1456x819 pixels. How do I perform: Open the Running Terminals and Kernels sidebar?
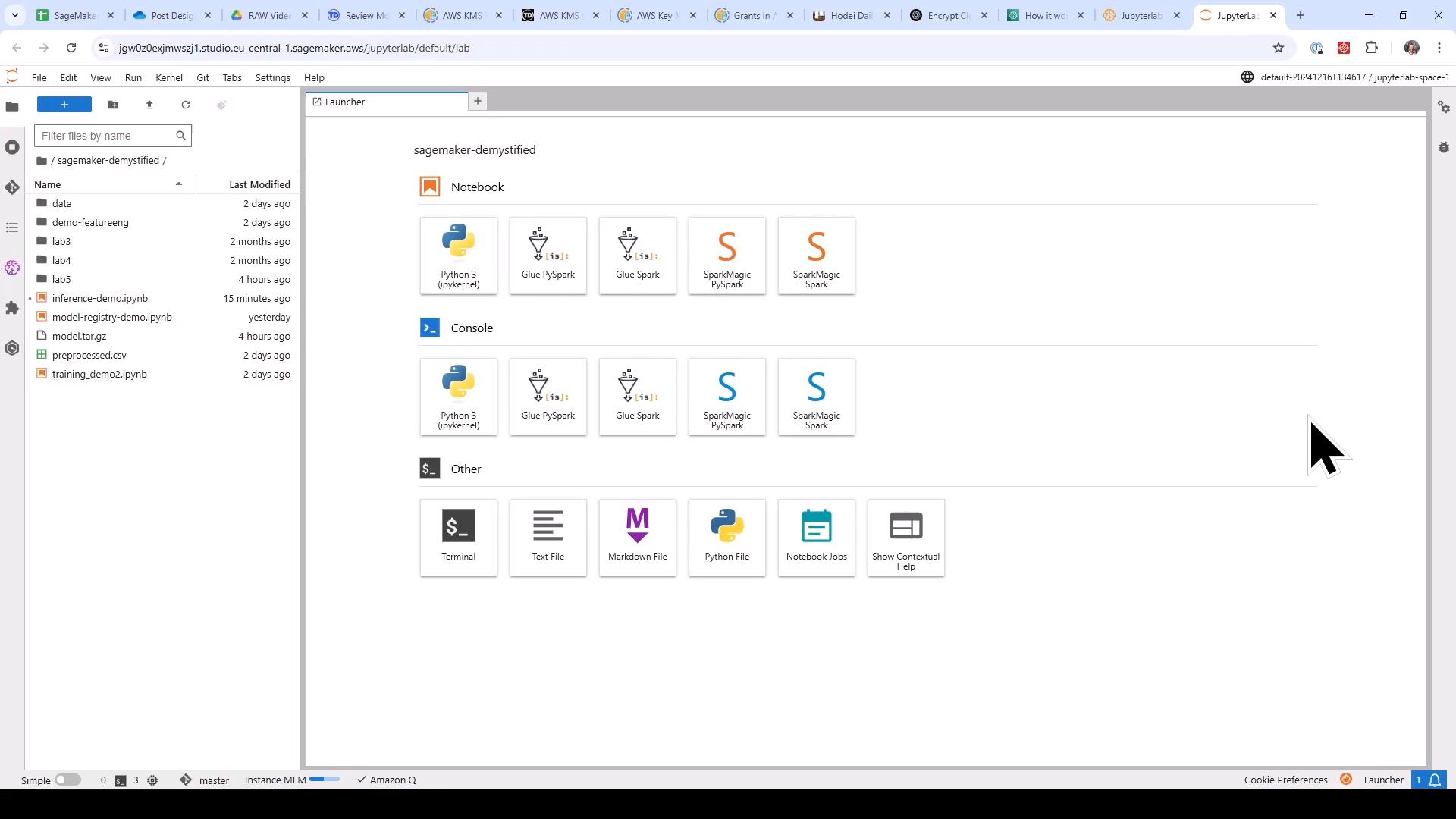tap(12, 147)
